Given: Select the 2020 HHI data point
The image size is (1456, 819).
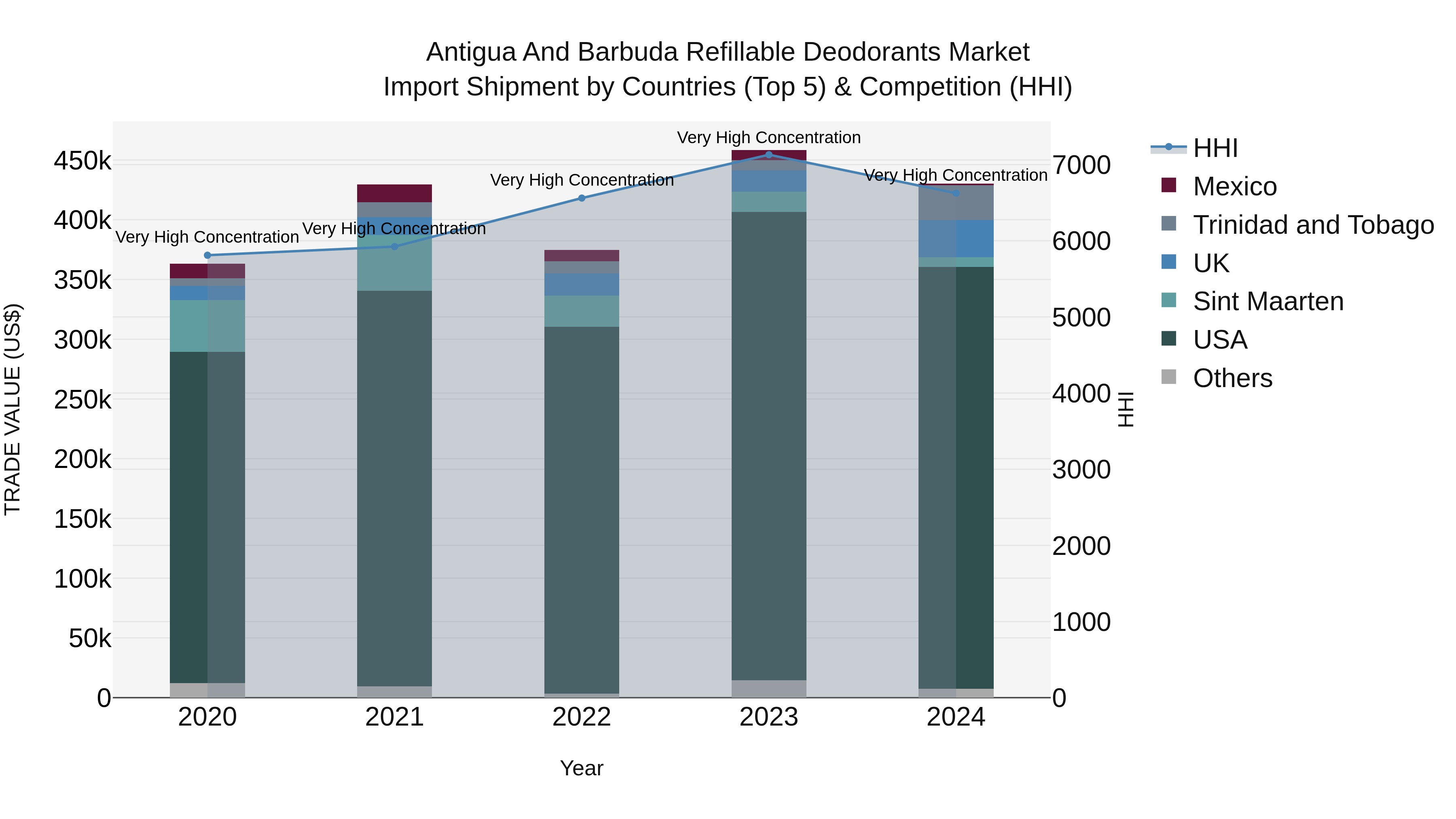Looking at the screenshot, I should pyautogui.click(x=207, y=256).
